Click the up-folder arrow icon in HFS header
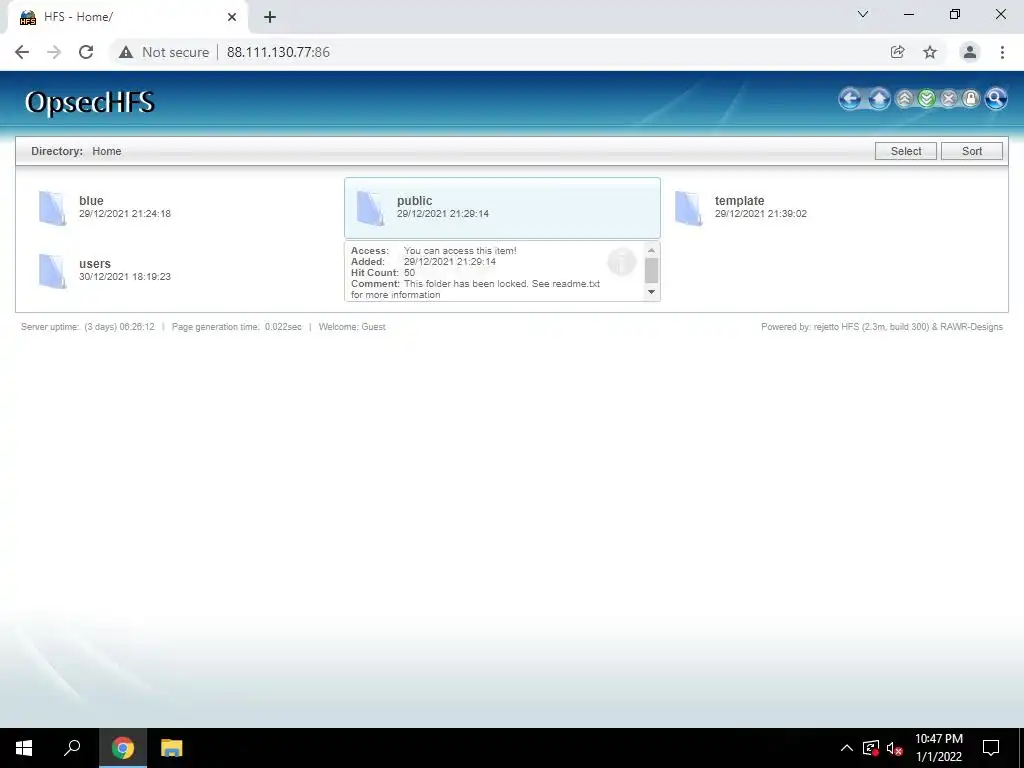The height and width of the screenshot is (768, 1024). pos(879,99)
